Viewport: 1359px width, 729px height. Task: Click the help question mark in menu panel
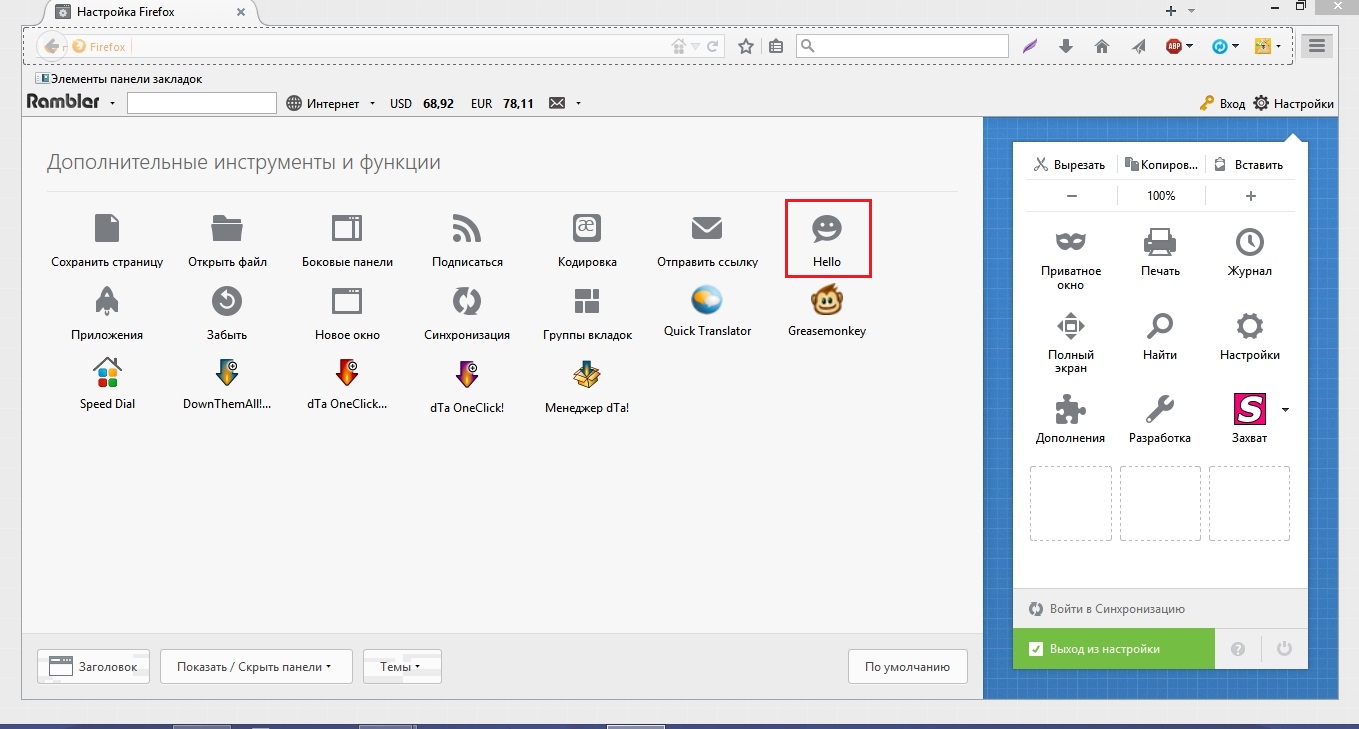pyautogui.click(x=1238, y=649)
